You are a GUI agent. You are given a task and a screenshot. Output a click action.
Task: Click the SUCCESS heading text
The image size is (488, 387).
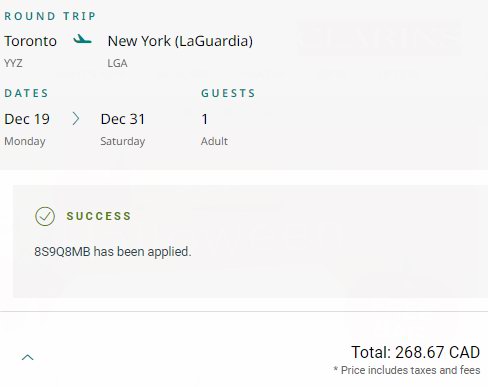click(99, 216)
